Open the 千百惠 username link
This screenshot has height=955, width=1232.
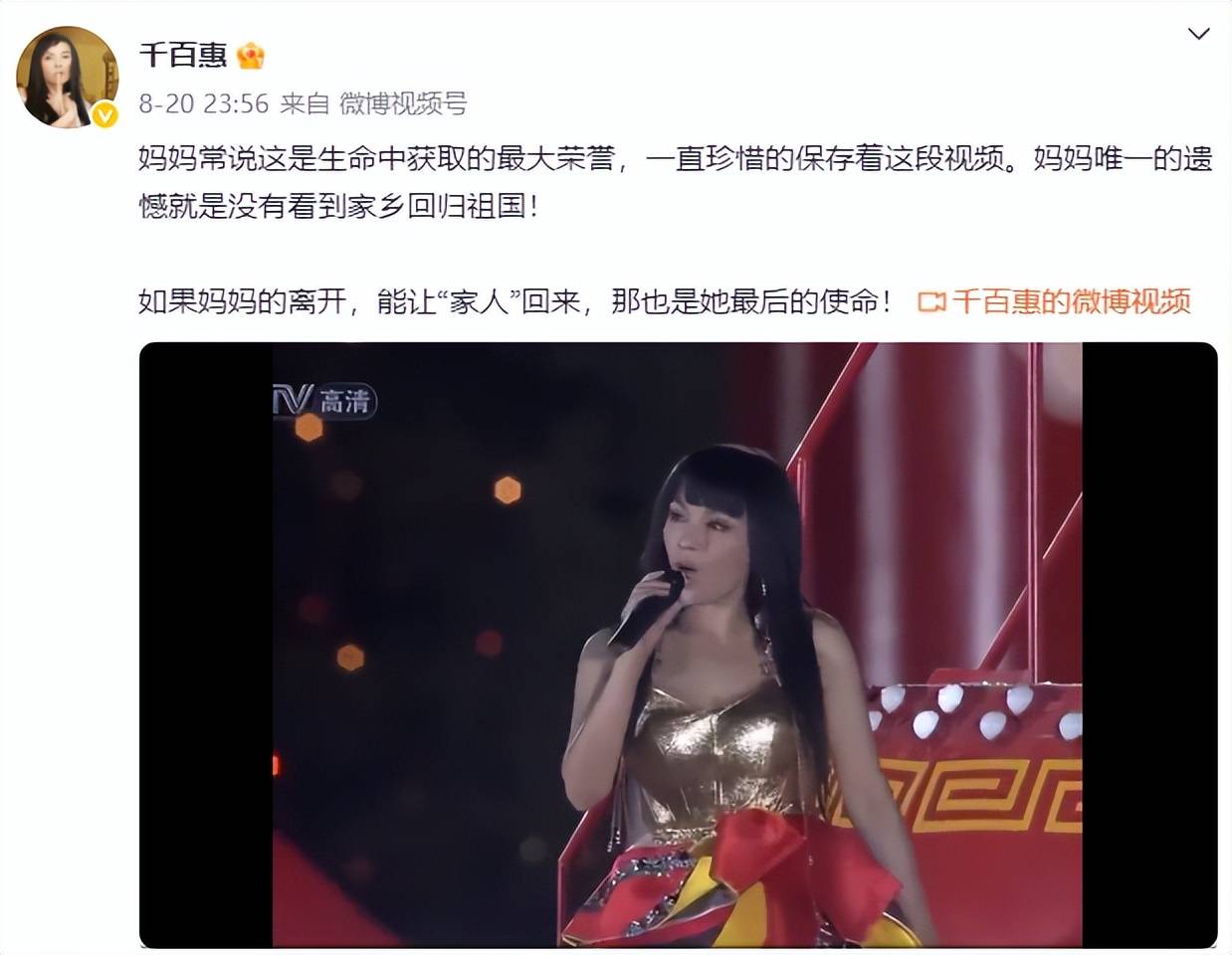click(183, 55)
